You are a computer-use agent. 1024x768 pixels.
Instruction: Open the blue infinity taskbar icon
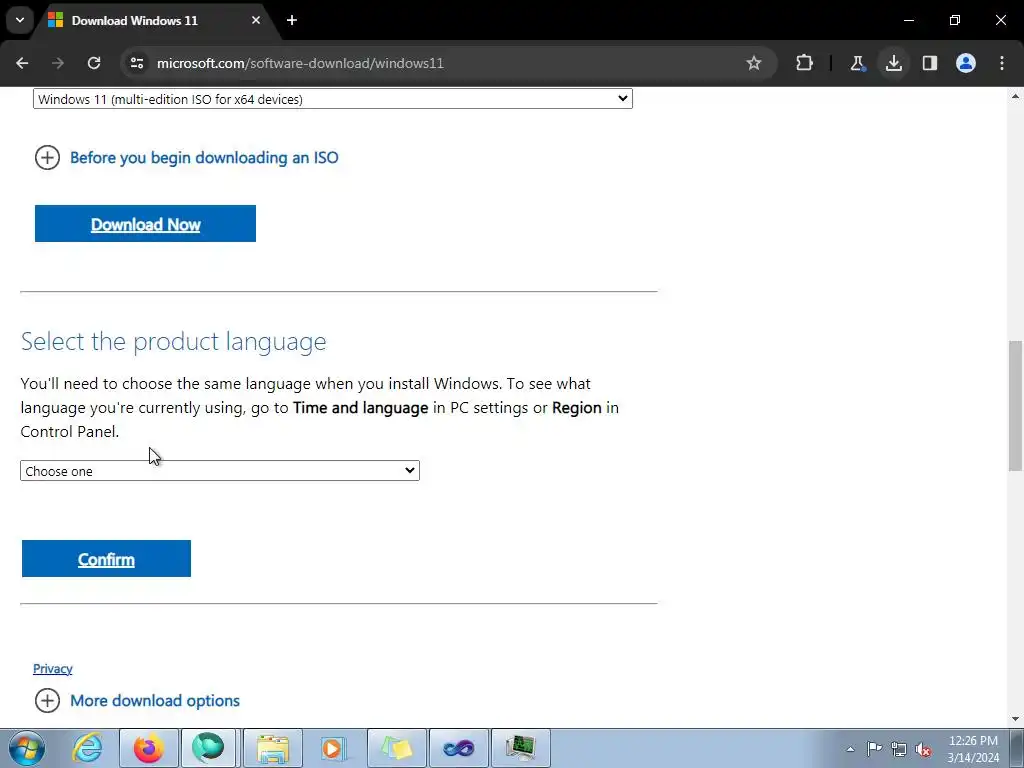[x=458, y=748]
